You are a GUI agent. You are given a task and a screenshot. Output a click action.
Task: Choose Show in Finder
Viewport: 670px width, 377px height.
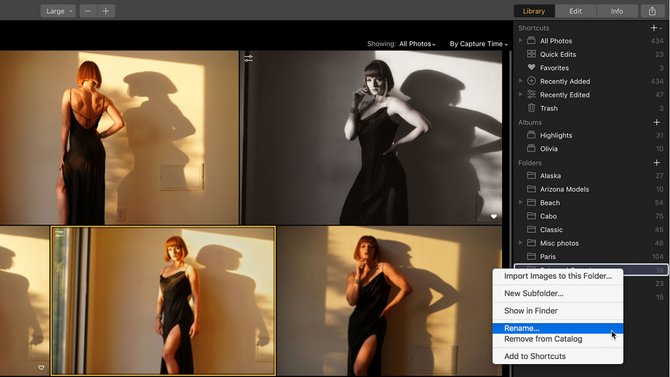[558, 311]
